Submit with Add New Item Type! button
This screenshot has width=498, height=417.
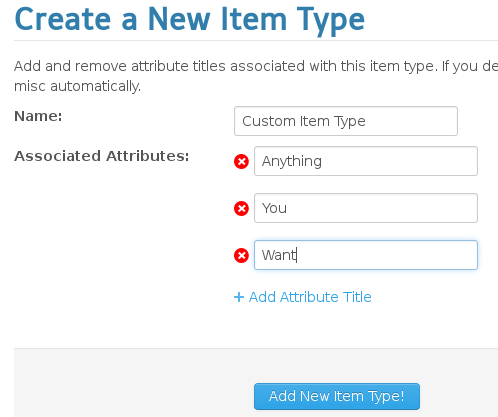(337, 396)
